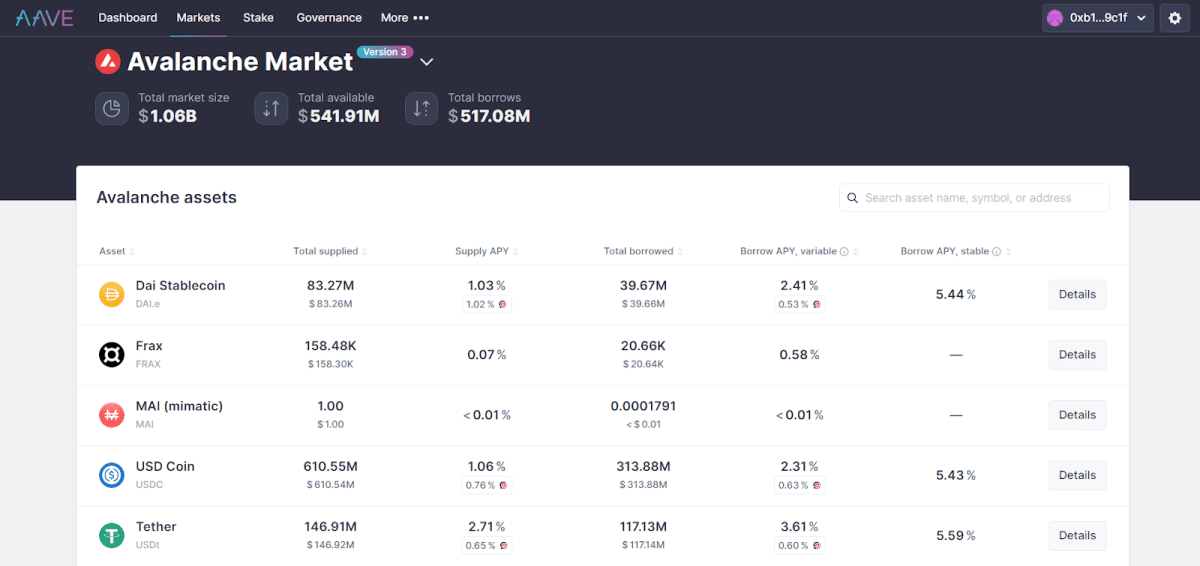
Task: Click Tether's 5.59% stable borrow APY
Action: click(956, 536)
